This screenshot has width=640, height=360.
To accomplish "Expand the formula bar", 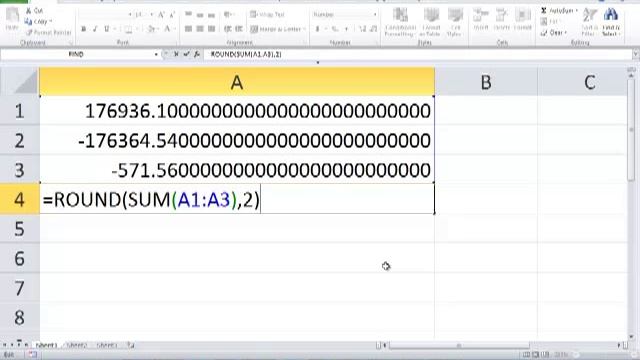I will 636,54.
